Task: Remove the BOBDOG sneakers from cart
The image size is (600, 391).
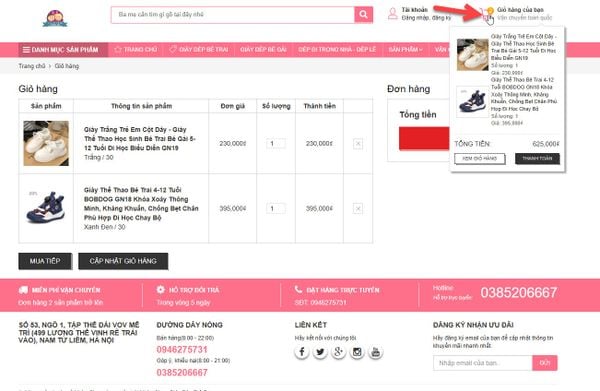Action: coord(358,209)
